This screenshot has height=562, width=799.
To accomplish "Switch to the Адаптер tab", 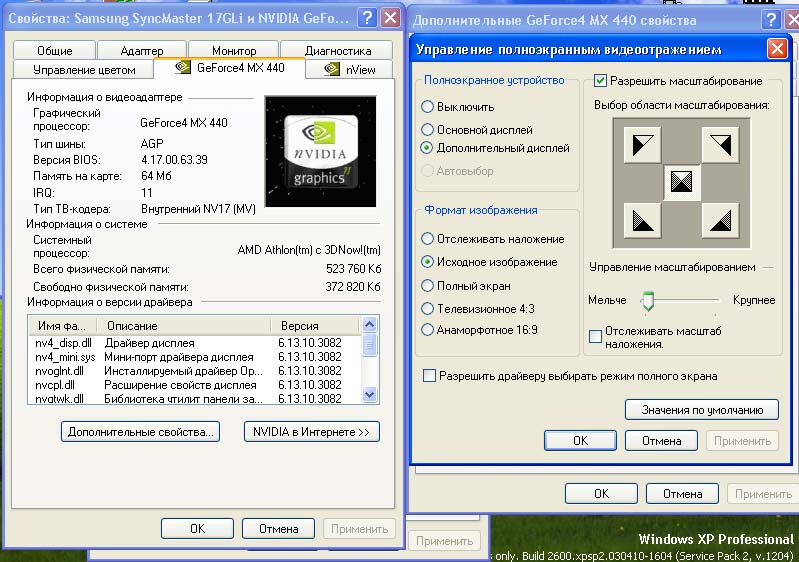I will 142,50.
